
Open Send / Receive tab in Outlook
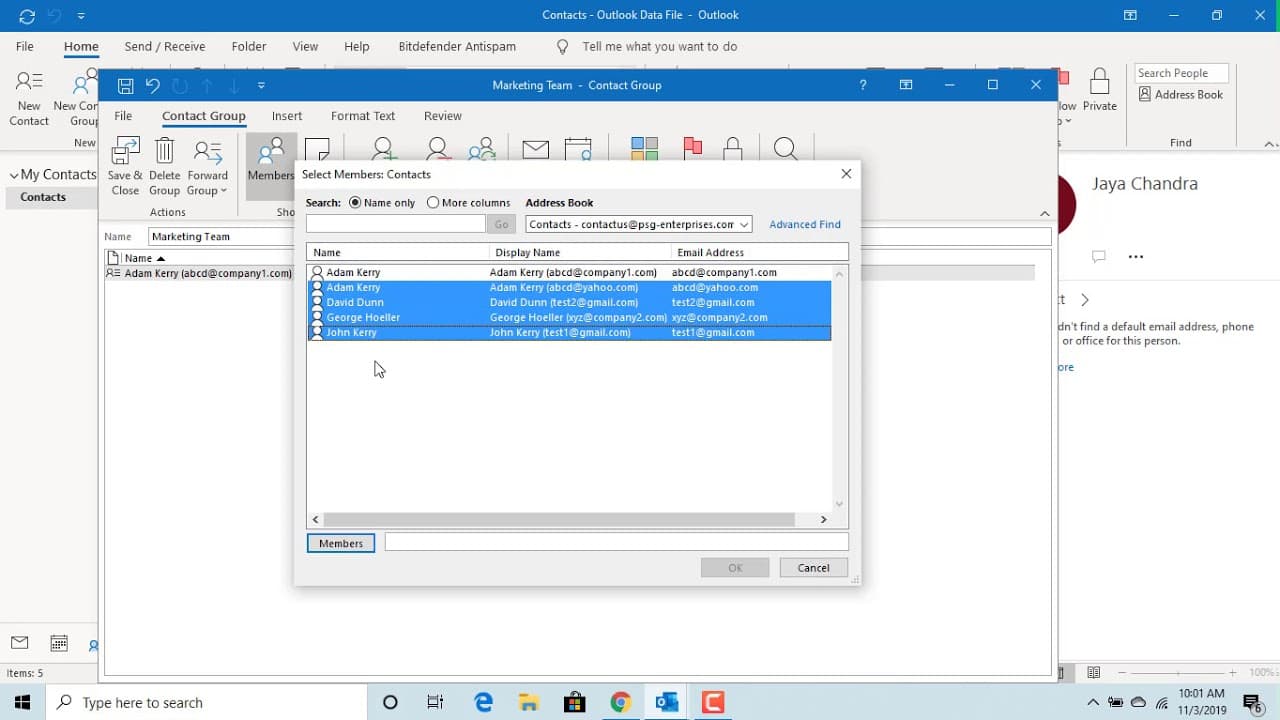[165, 46]
